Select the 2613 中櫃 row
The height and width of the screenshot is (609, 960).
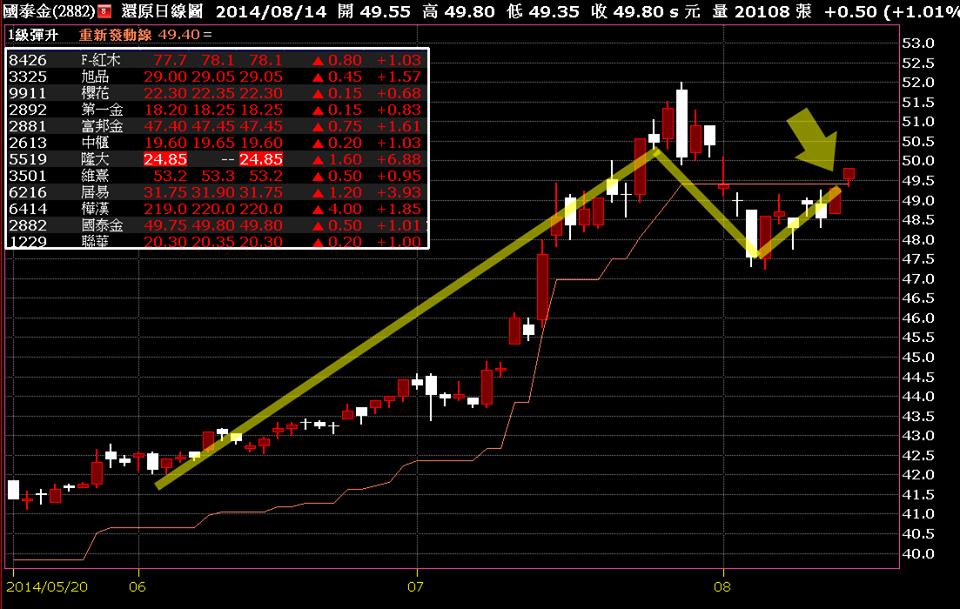[217, 143]
